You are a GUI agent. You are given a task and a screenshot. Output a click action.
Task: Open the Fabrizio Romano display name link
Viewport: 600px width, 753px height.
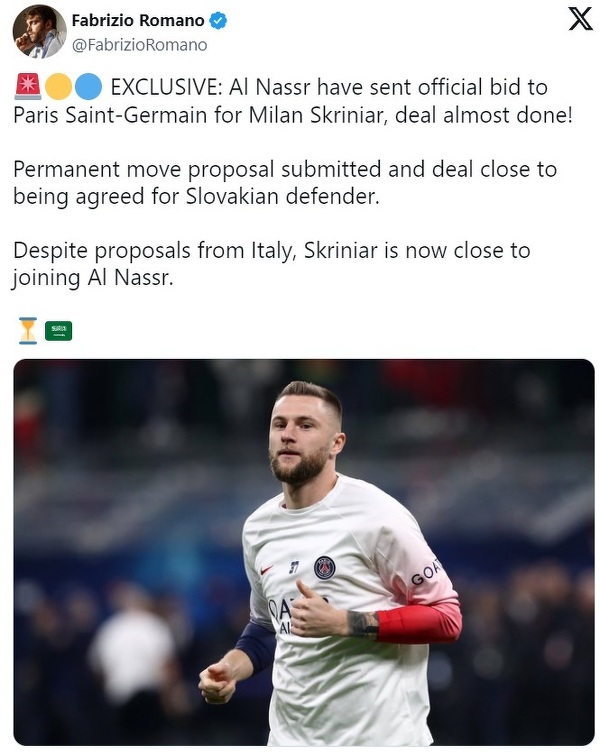click(x=137, y=20)
